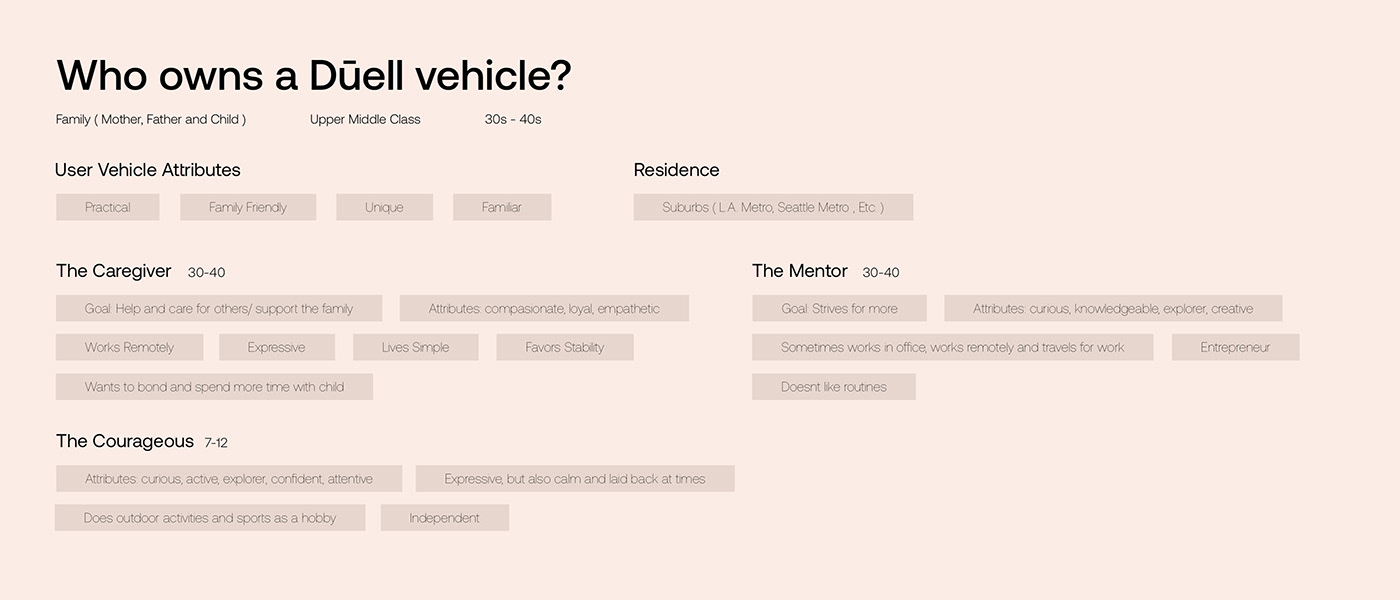Click the Upper Middle Class label
Screen dimensions: 1400x600
click(x=365, y=119)
